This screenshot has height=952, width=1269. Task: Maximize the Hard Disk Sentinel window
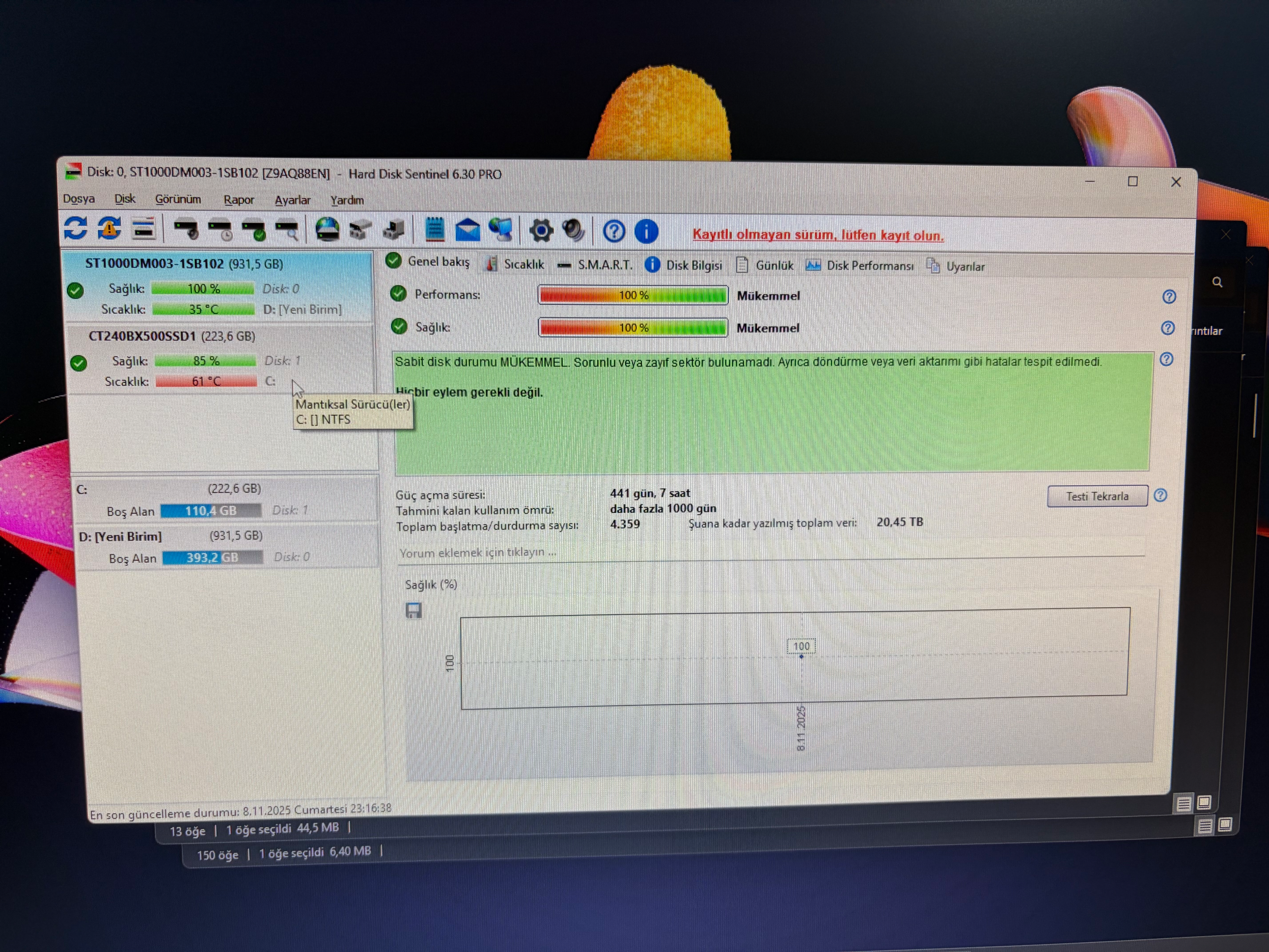[1132, 181]
